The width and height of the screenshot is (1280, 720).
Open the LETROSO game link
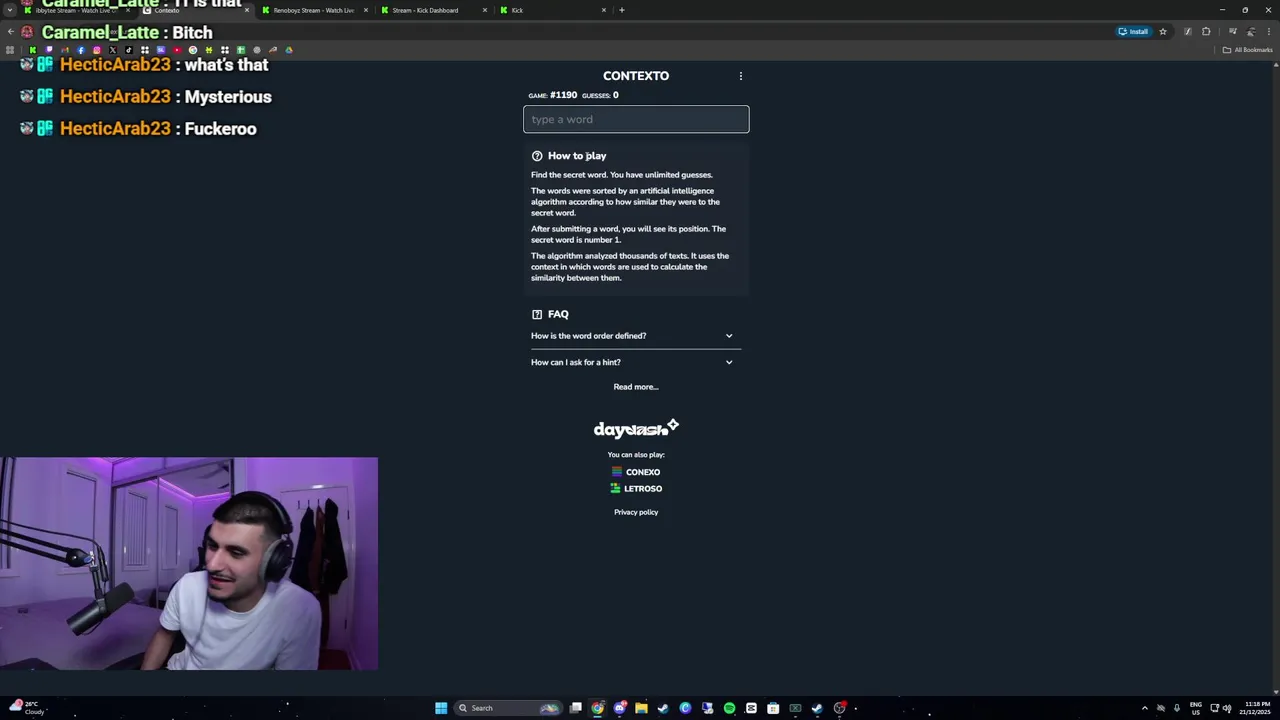click(636, 489)
